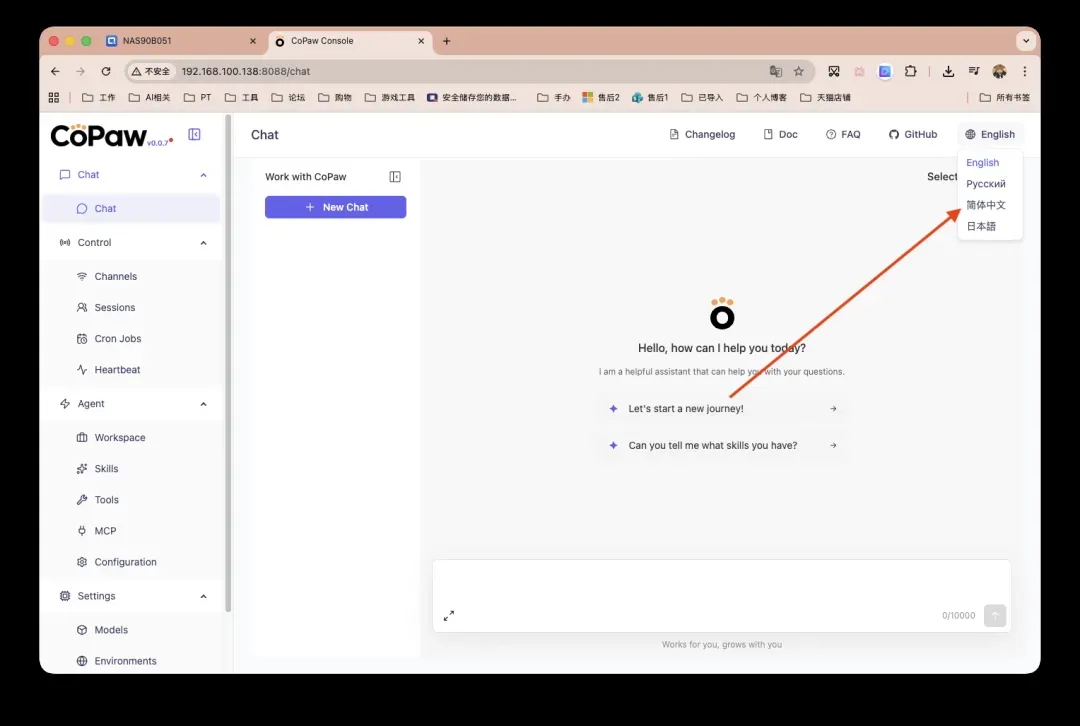Open the Tools page under Agent
This screenshot has width=1080, height=726.
pos(104,499)
